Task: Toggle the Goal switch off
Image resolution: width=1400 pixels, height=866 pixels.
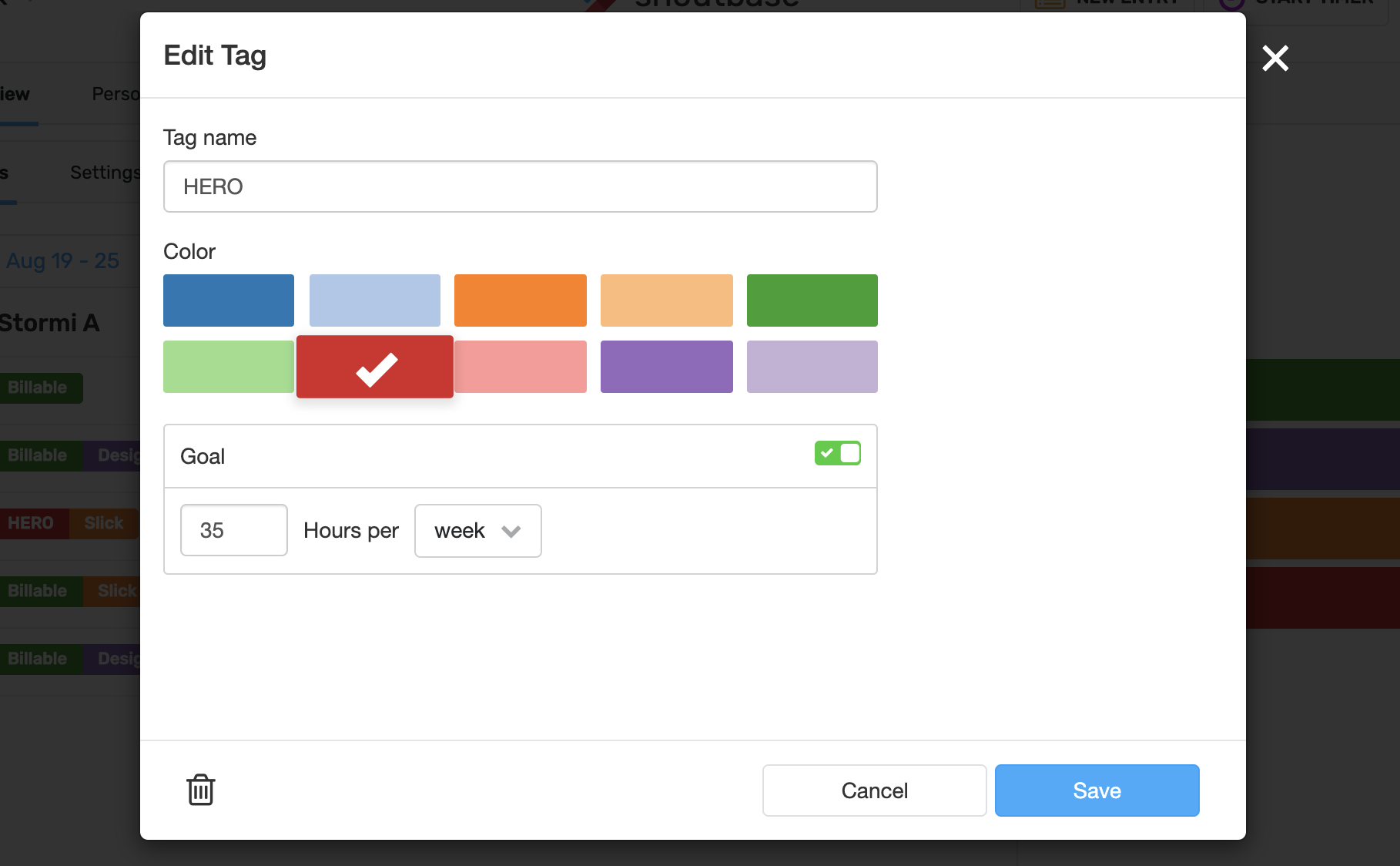Action: point(838,453)
